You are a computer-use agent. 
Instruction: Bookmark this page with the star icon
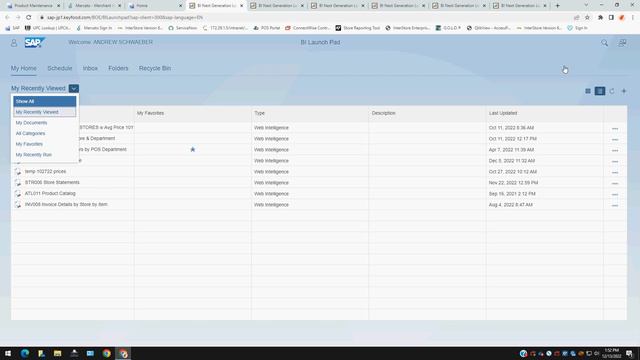pos(587,18)
